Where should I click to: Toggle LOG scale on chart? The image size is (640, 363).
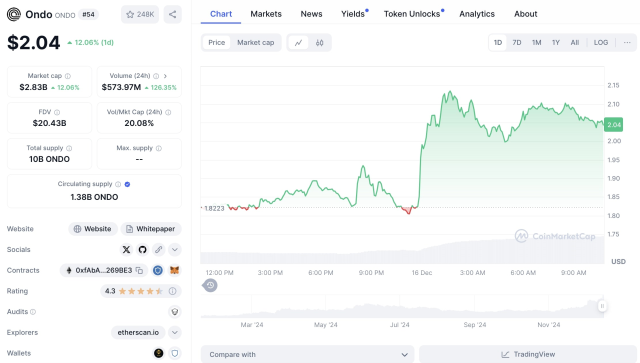coord(601,42)
